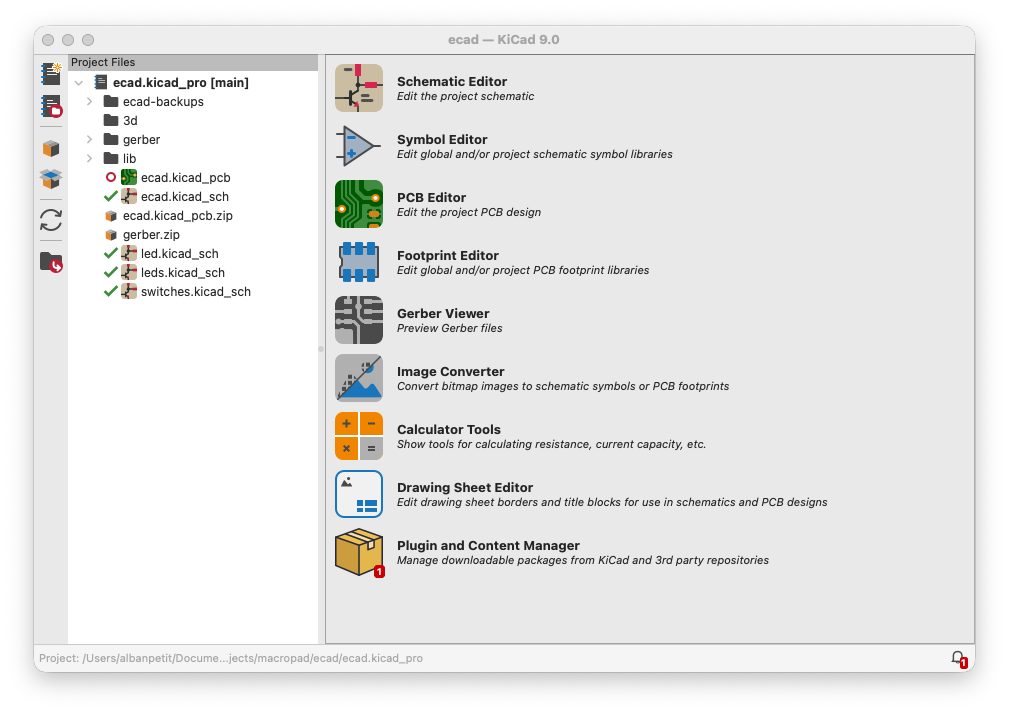The width and height of the screenshot is (1009, 714).
Task: Click the panel divider splitter handle
Action: point(321,349)
